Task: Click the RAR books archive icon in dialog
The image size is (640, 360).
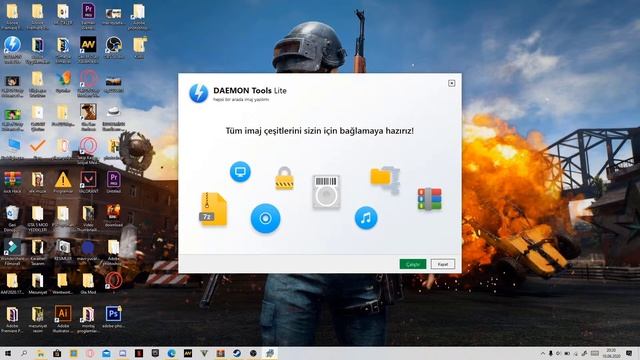Action: click(429, 199)
